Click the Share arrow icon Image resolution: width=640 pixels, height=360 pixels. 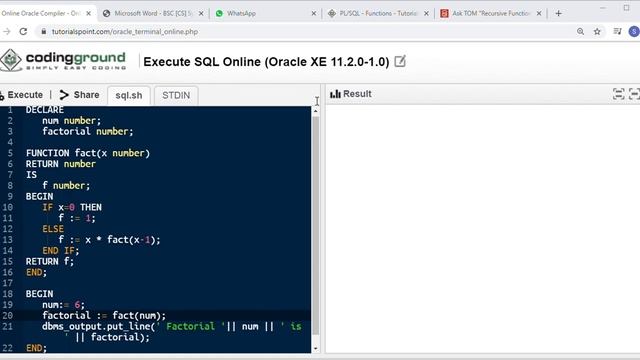(x=64, y=95)
